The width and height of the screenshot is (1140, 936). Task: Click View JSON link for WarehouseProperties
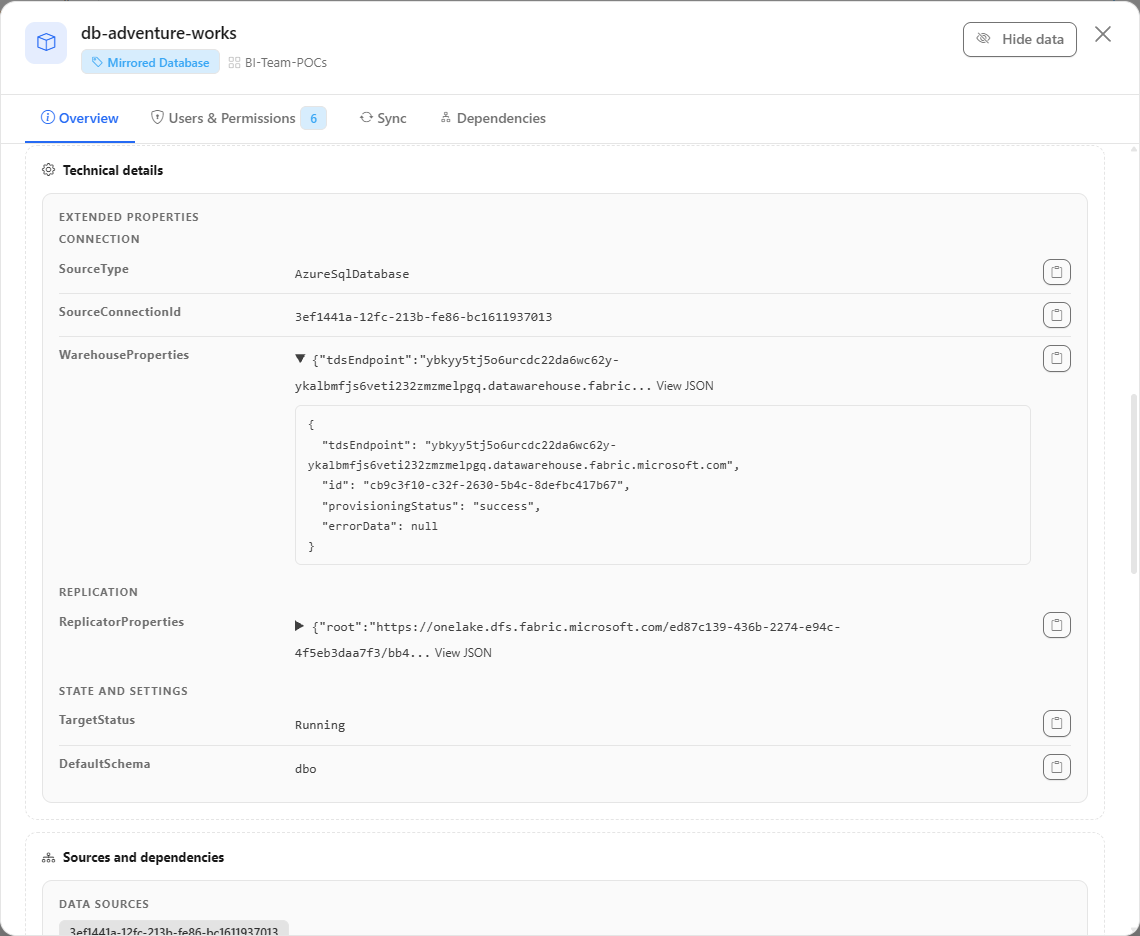click(685, 386)
